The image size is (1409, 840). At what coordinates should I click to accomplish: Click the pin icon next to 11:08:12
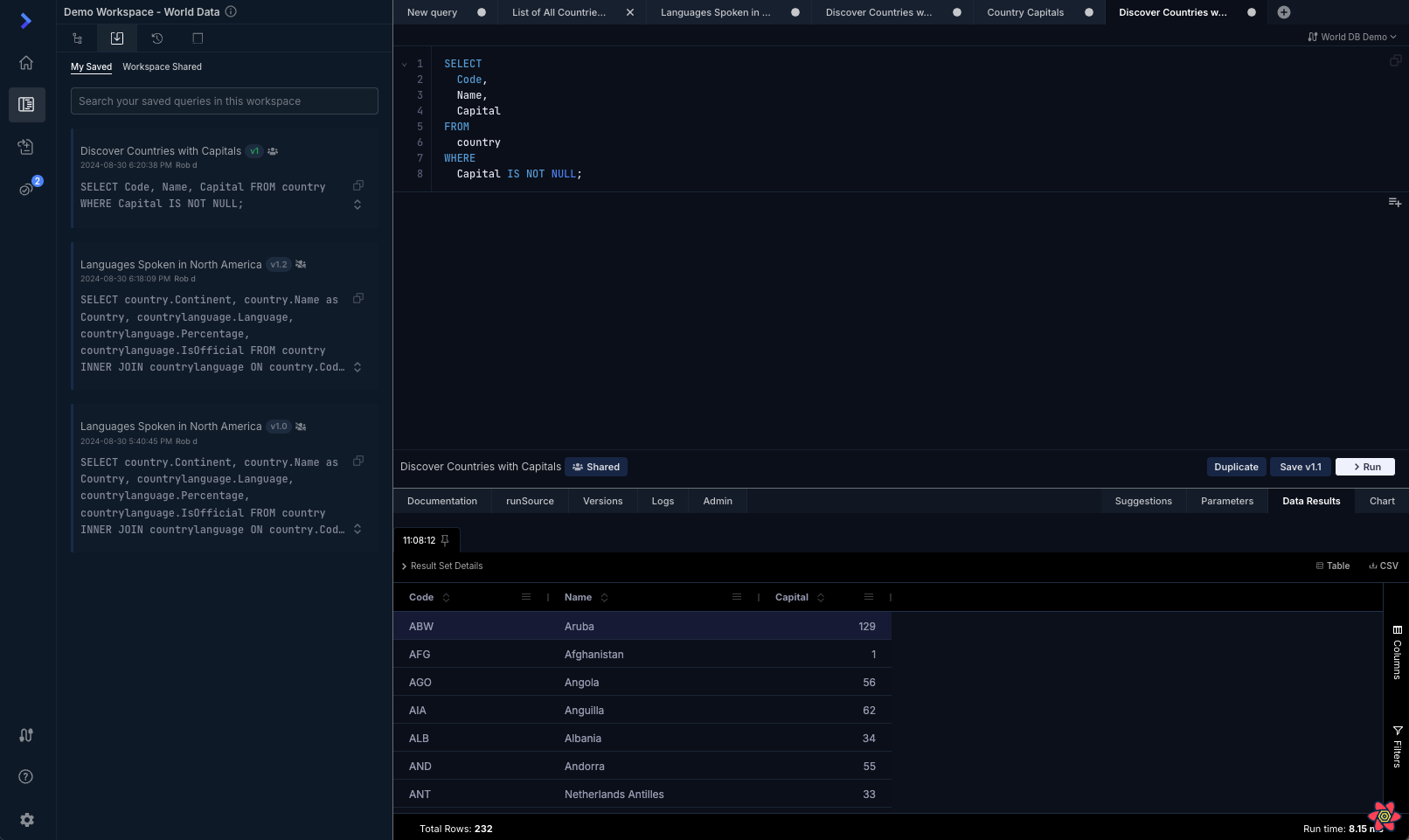pyautogui.click(x=445, y=540)
